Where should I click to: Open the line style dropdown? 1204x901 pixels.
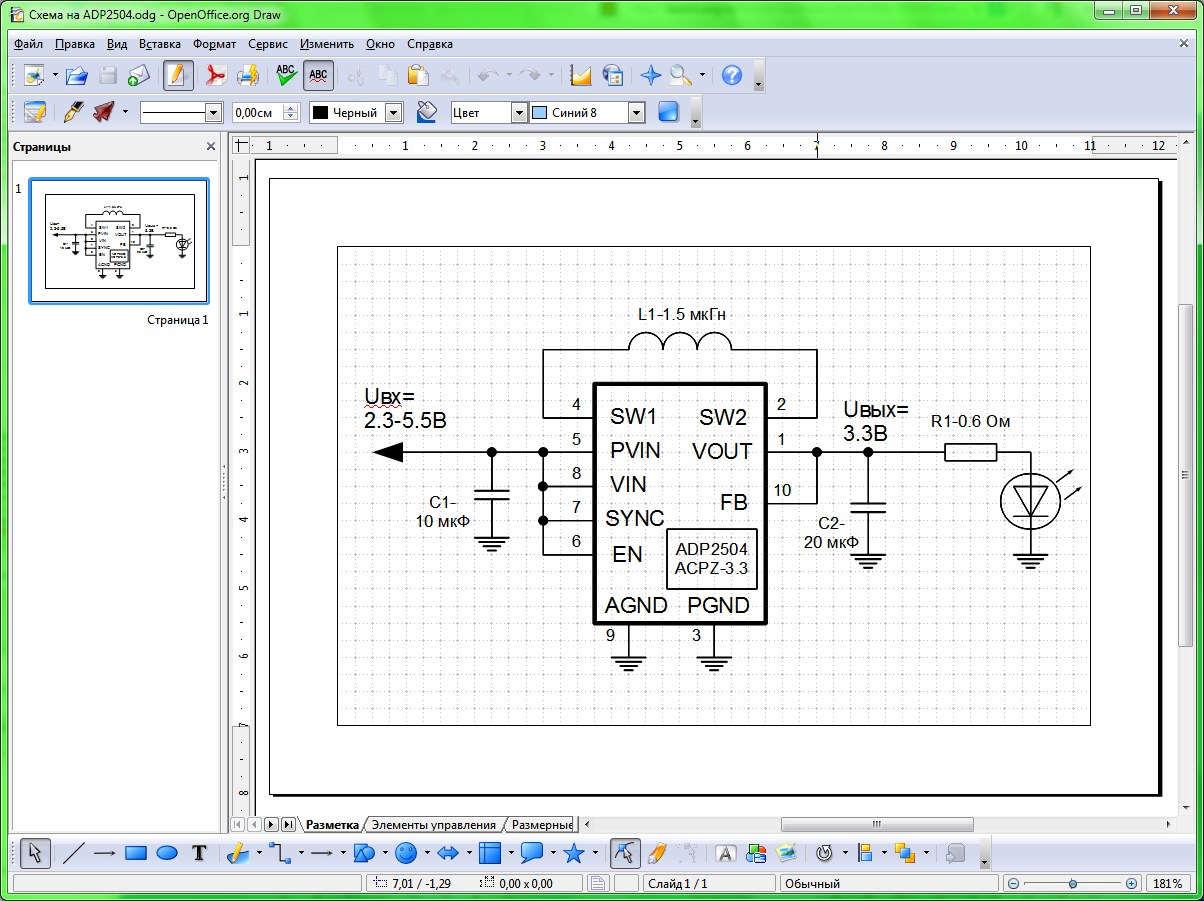212,113
